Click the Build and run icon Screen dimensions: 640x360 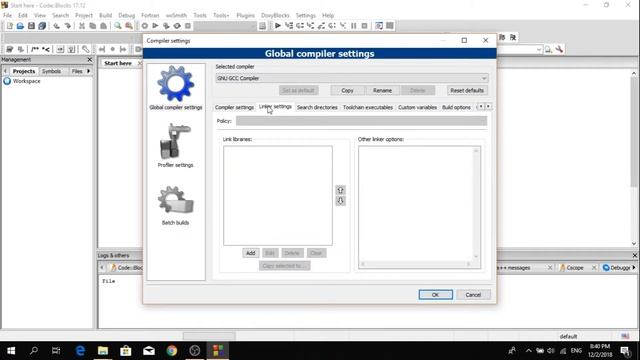(166, 26)
